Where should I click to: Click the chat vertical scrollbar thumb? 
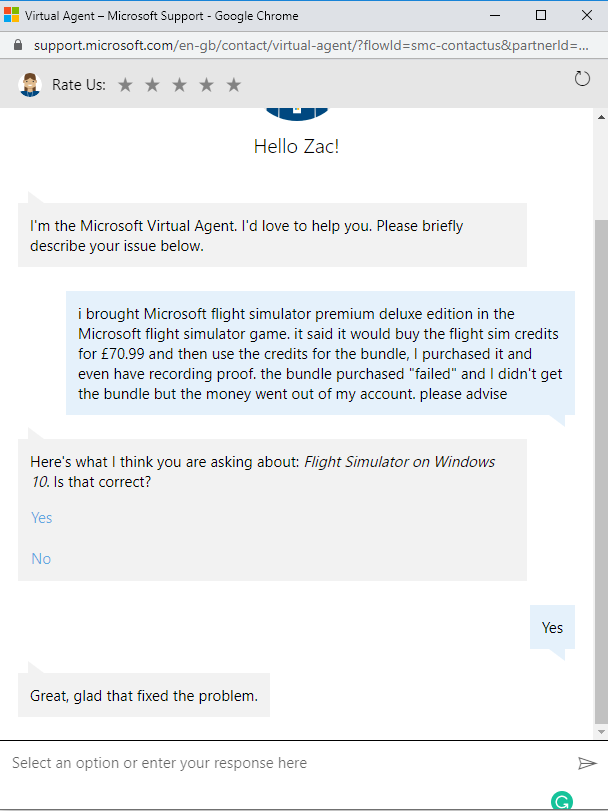click(601, 471)
